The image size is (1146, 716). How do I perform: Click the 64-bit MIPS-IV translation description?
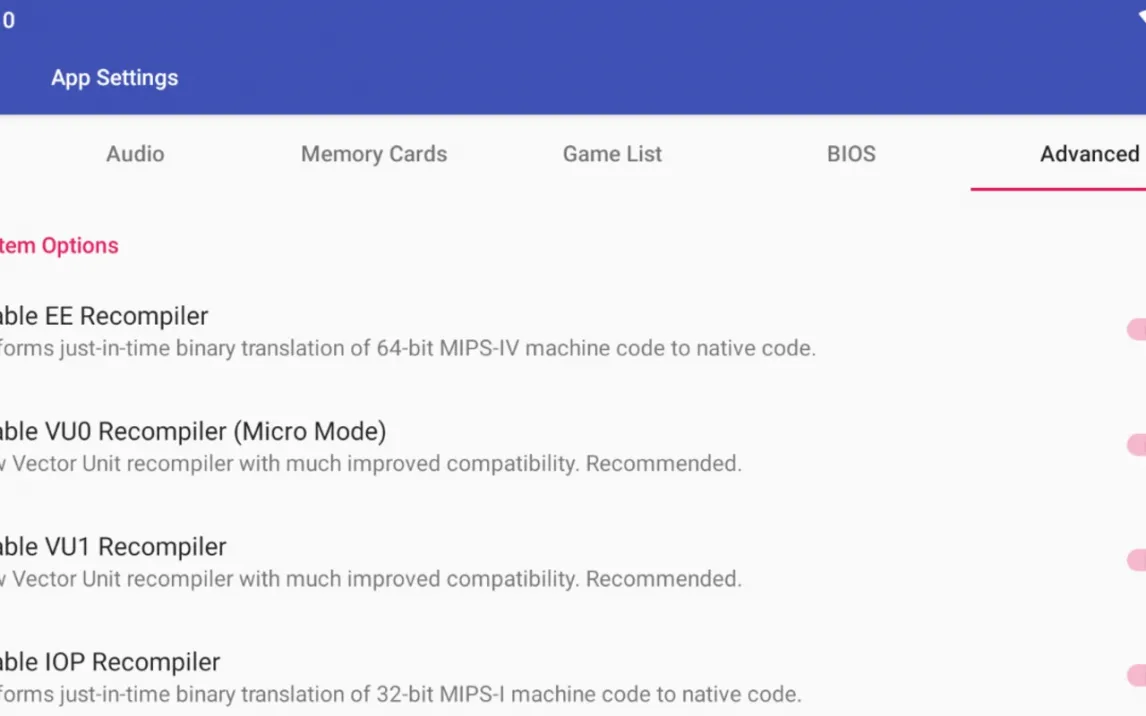click(408, 348)
